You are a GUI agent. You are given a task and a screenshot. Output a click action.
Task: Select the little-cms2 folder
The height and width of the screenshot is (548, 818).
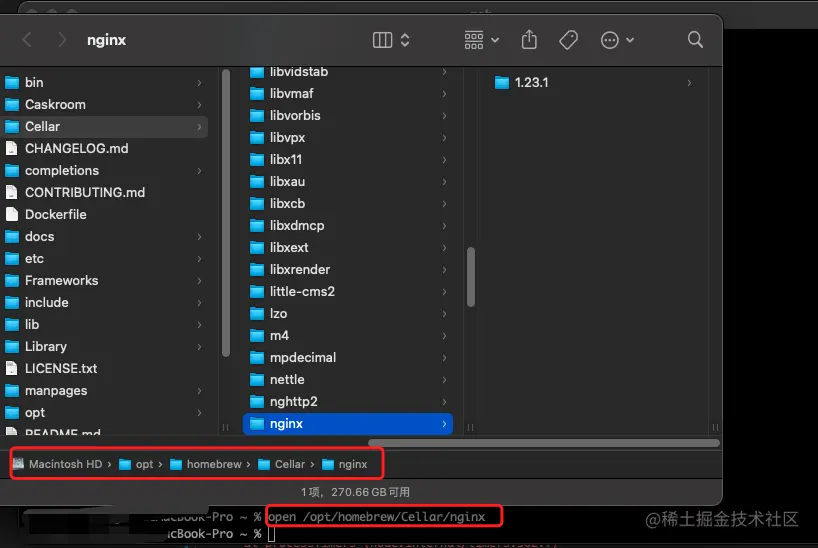click(x=348, y=291)
